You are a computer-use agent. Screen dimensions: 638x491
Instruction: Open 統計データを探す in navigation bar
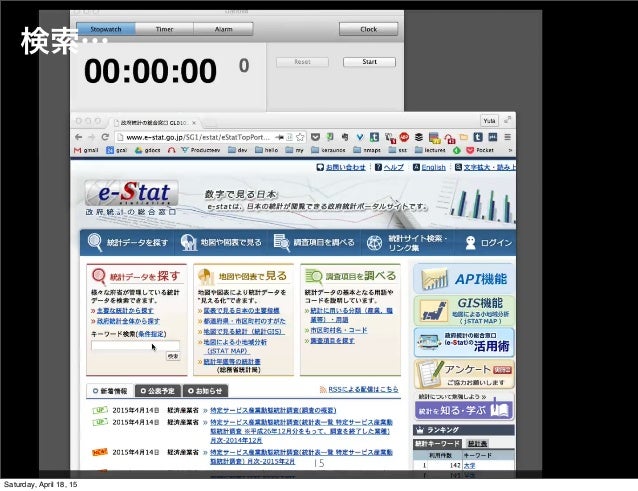click(x=128, y=242)
